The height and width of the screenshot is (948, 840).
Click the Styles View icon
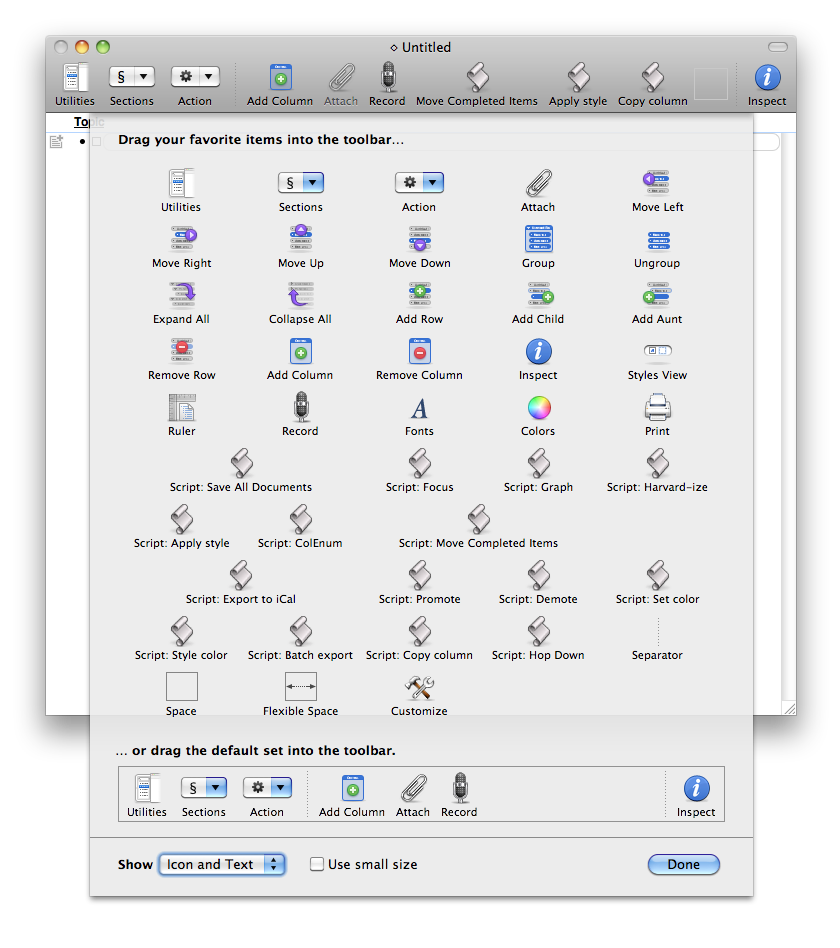click(657, 351)
